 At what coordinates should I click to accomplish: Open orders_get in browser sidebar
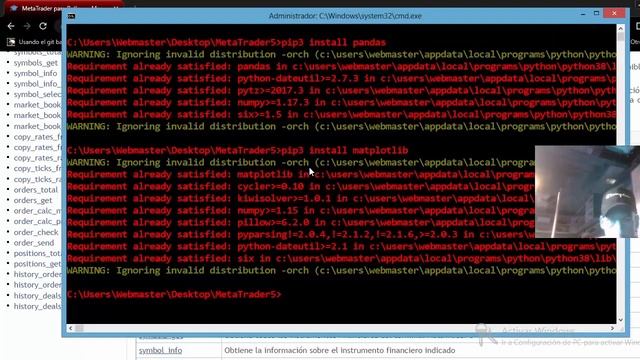coord(33,200)
